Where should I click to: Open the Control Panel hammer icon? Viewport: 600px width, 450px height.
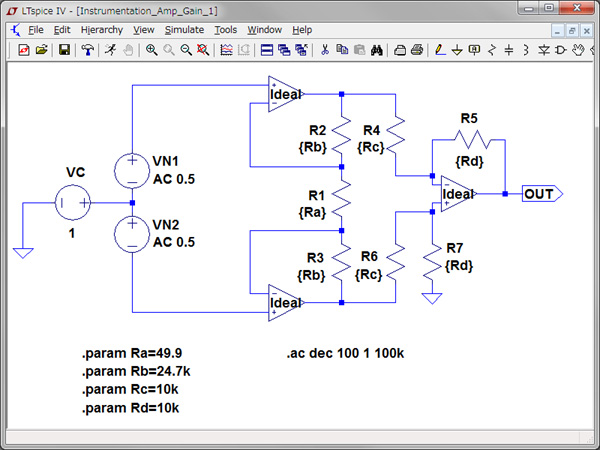pos(87,49)
